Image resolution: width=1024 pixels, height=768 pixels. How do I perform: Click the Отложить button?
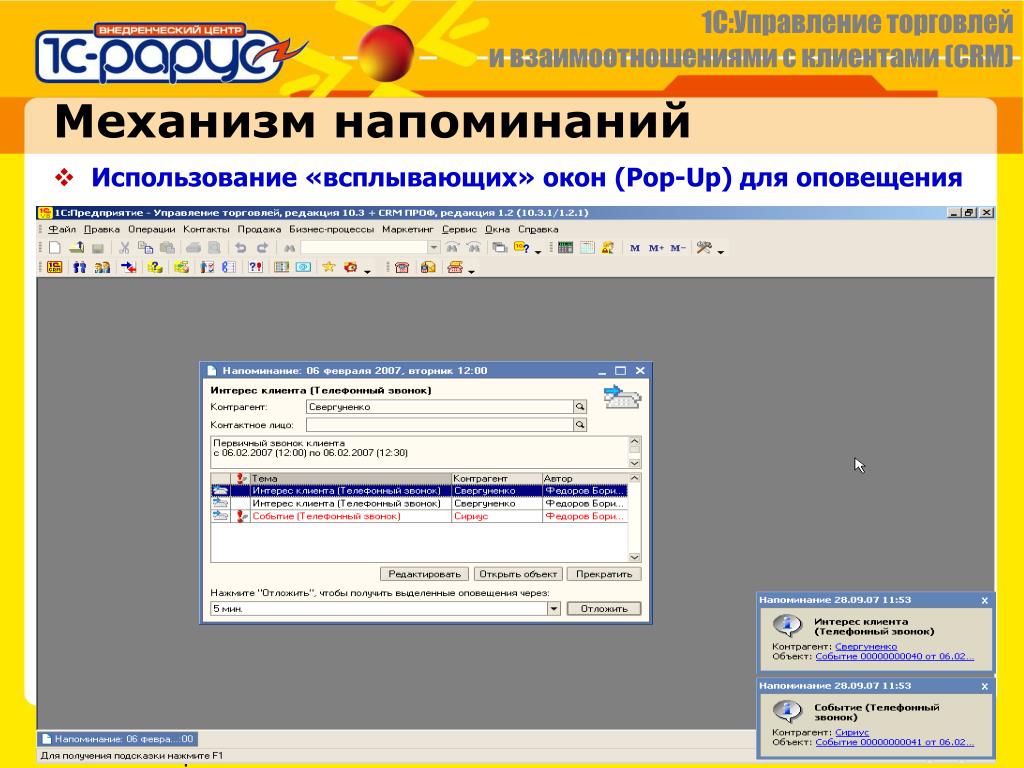pyautogui.click(x=604, y=609)
